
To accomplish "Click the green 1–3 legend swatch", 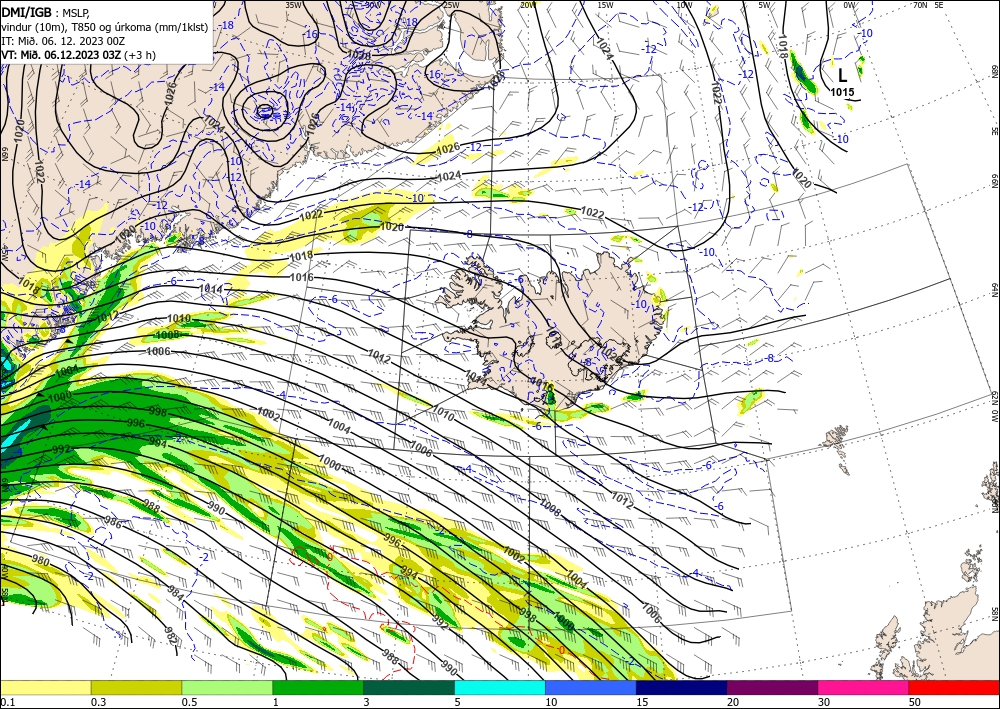I will pyautogui.click(x=318, y=687).
